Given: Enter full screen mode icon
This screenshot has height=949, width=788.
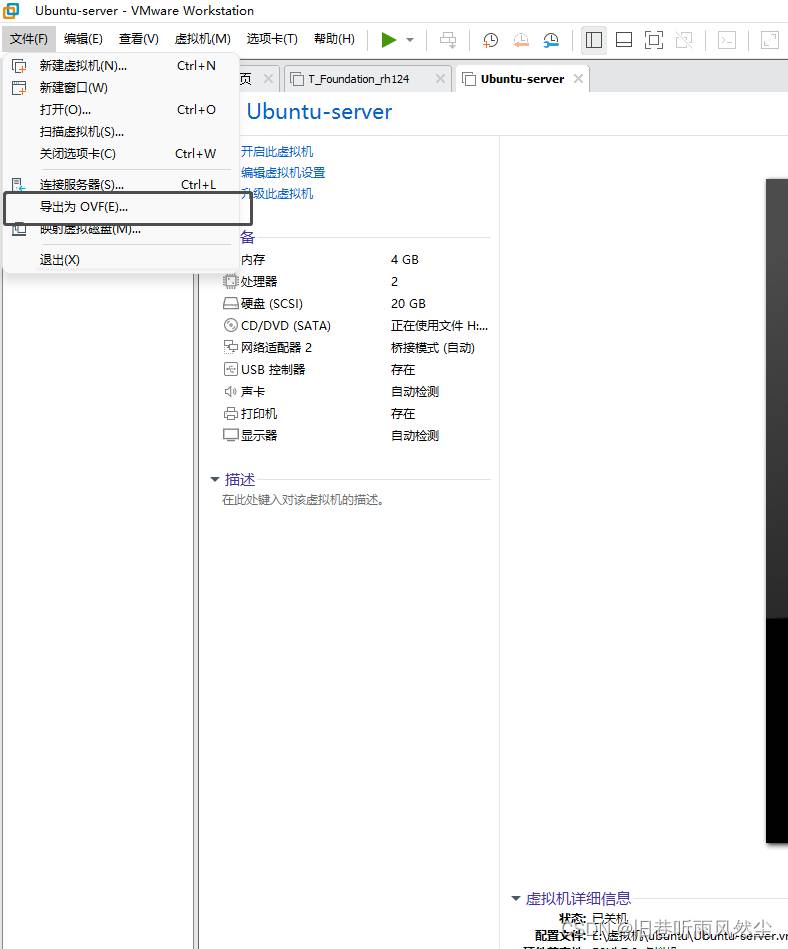Looking at the screenshot, I should 654,40.
